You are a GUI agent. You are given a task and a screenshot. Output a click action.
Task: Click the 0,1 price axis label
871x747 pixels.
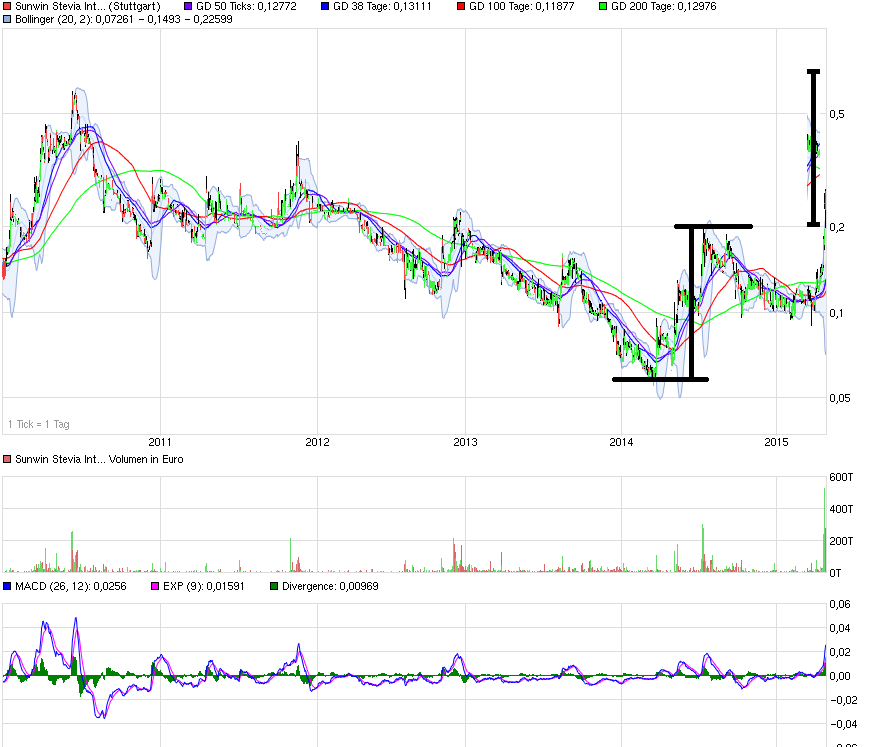pyautogui.click(x=837, y=313)
